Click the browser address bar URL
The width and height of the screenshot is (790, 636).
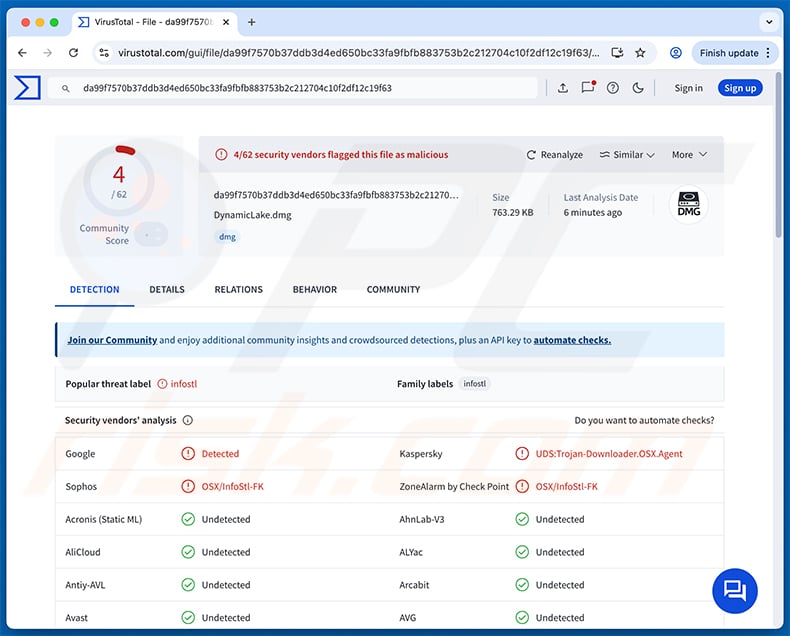[x=359, y=53]
